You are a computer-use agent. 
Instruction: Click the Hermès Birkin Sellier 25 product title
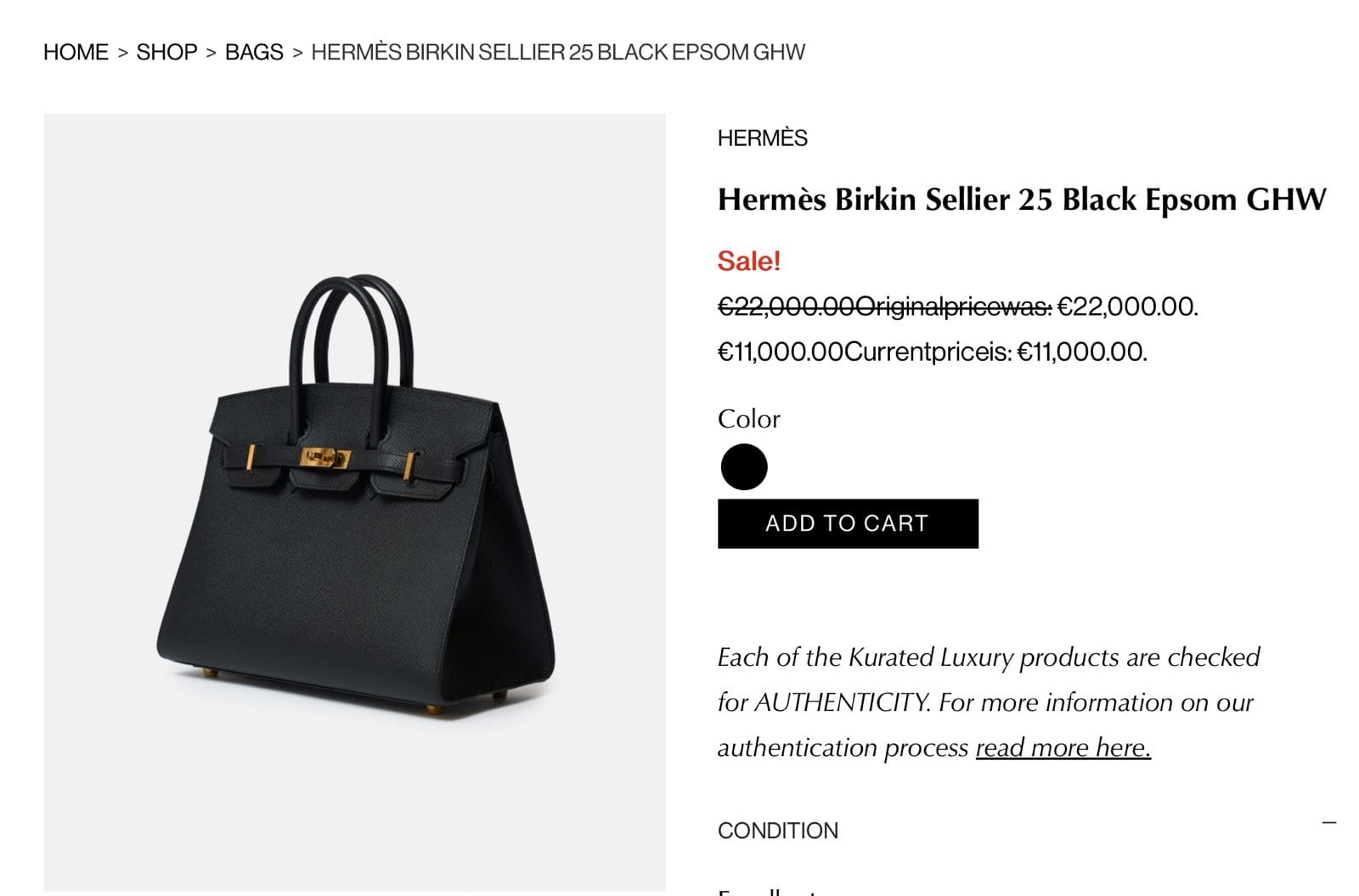[x=1021, y=200]
